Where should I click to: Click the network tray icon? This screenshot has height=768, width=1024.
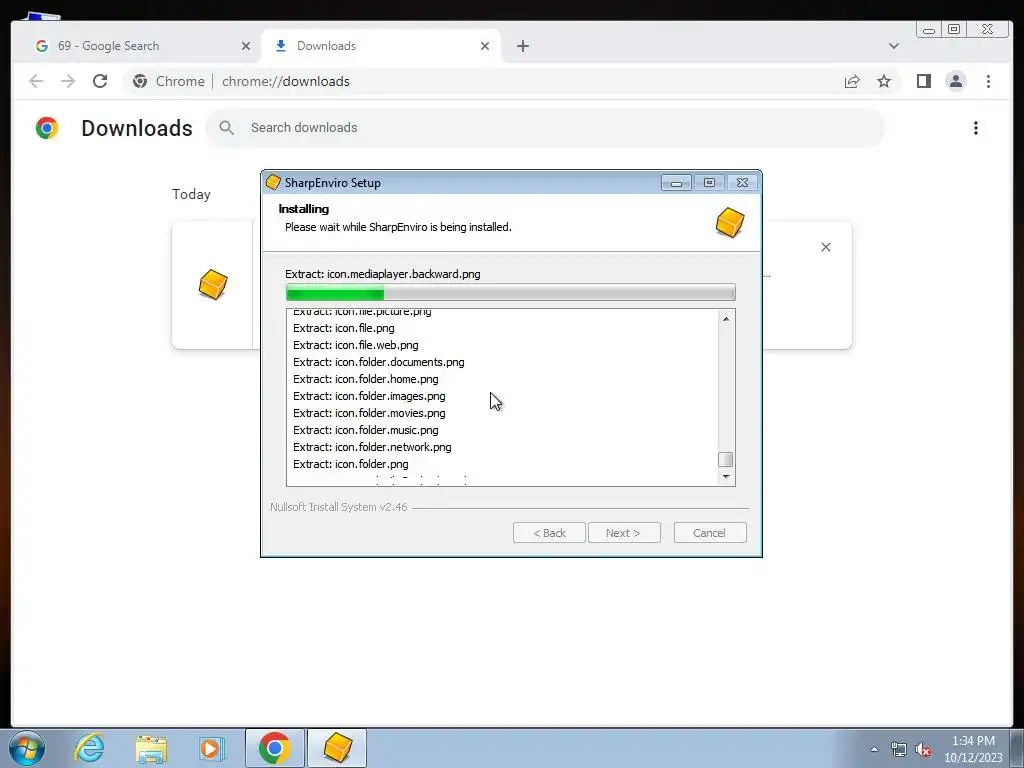pyautogui.click(x=899, y=749)
